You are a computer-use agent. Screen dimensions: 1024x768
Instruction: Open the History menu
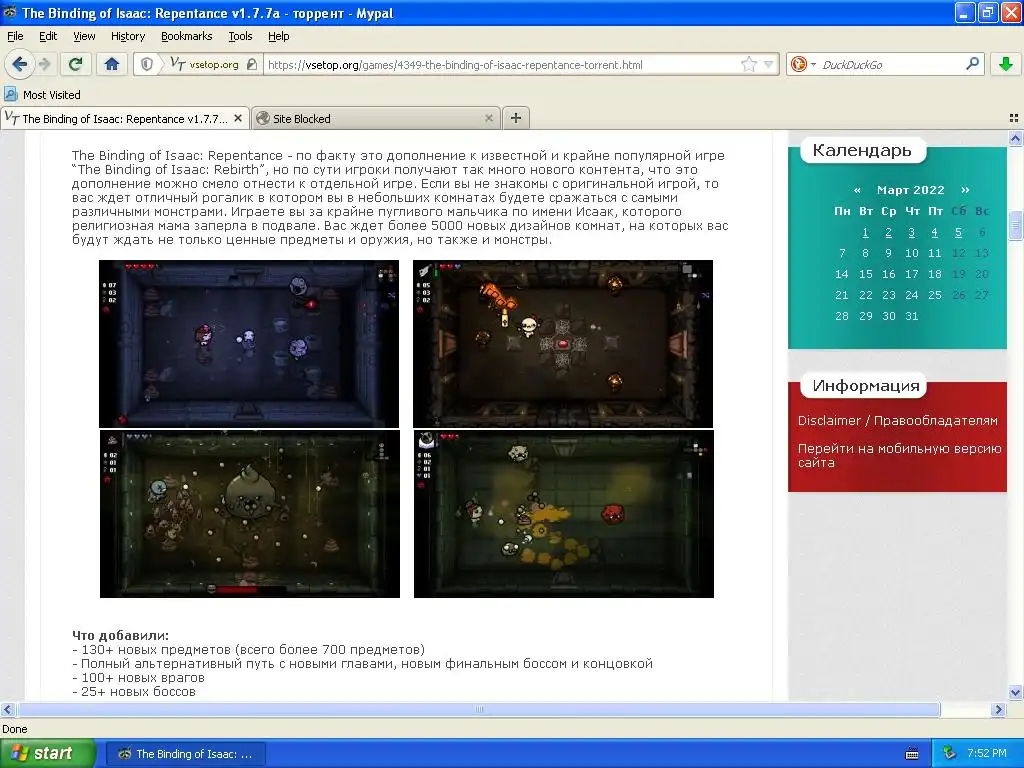pyautogui.click(x=127, y=36)
